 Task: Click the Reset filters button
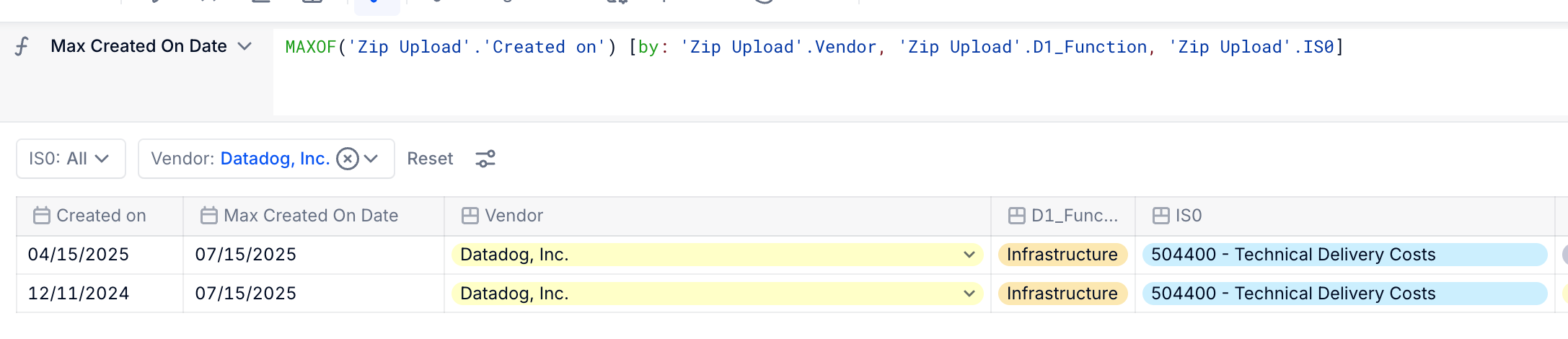click(430, 159)
